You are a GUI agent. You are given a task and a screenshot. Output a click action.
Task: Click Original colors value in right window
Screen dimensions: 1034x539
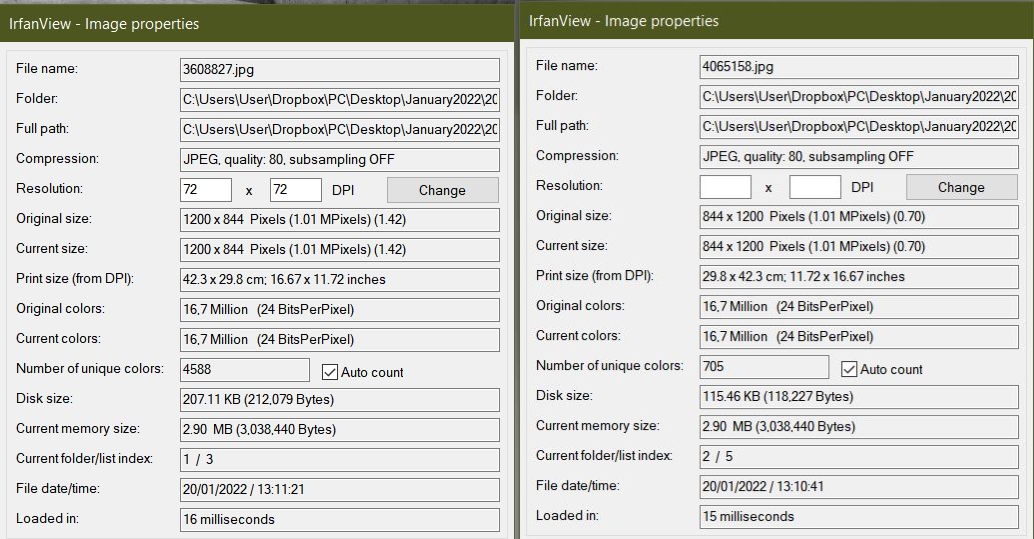[859, 307]
